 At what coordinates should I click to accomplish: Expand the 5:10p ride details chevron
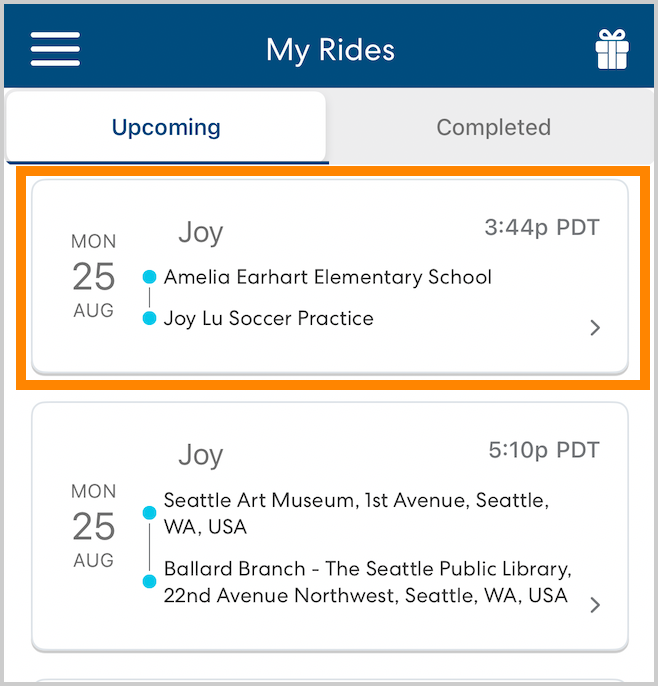click(x=595, y=604)
